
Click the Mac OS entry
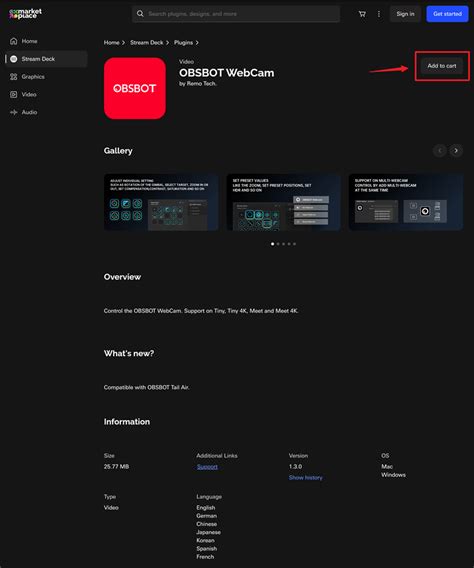coord(387,467)
